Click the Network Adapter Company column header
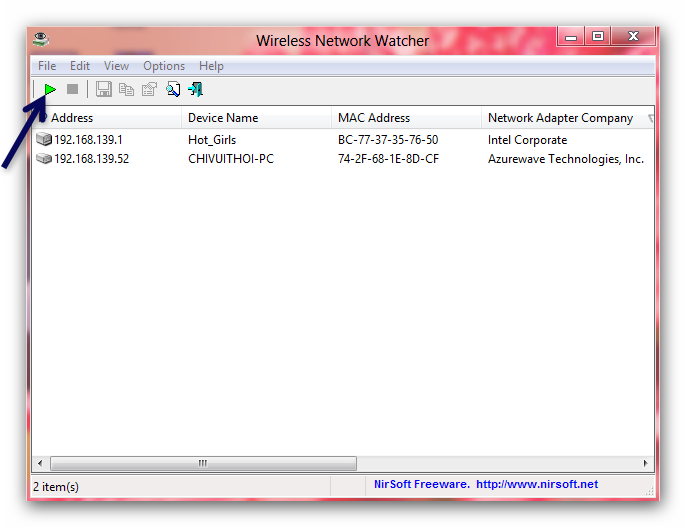The image size is (686, 527). tap(560, 118)
